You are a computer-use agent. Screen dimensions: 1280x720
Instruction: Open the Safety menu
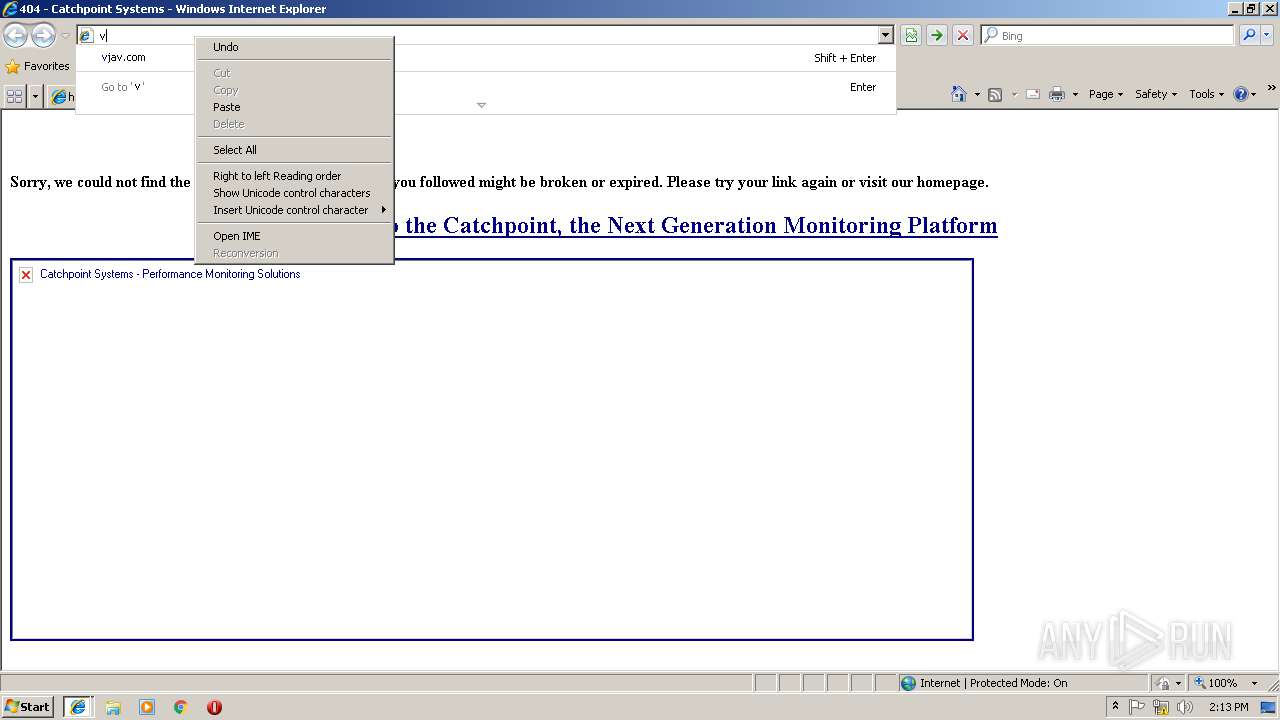pyautogui.click(x=1155, y=94)
